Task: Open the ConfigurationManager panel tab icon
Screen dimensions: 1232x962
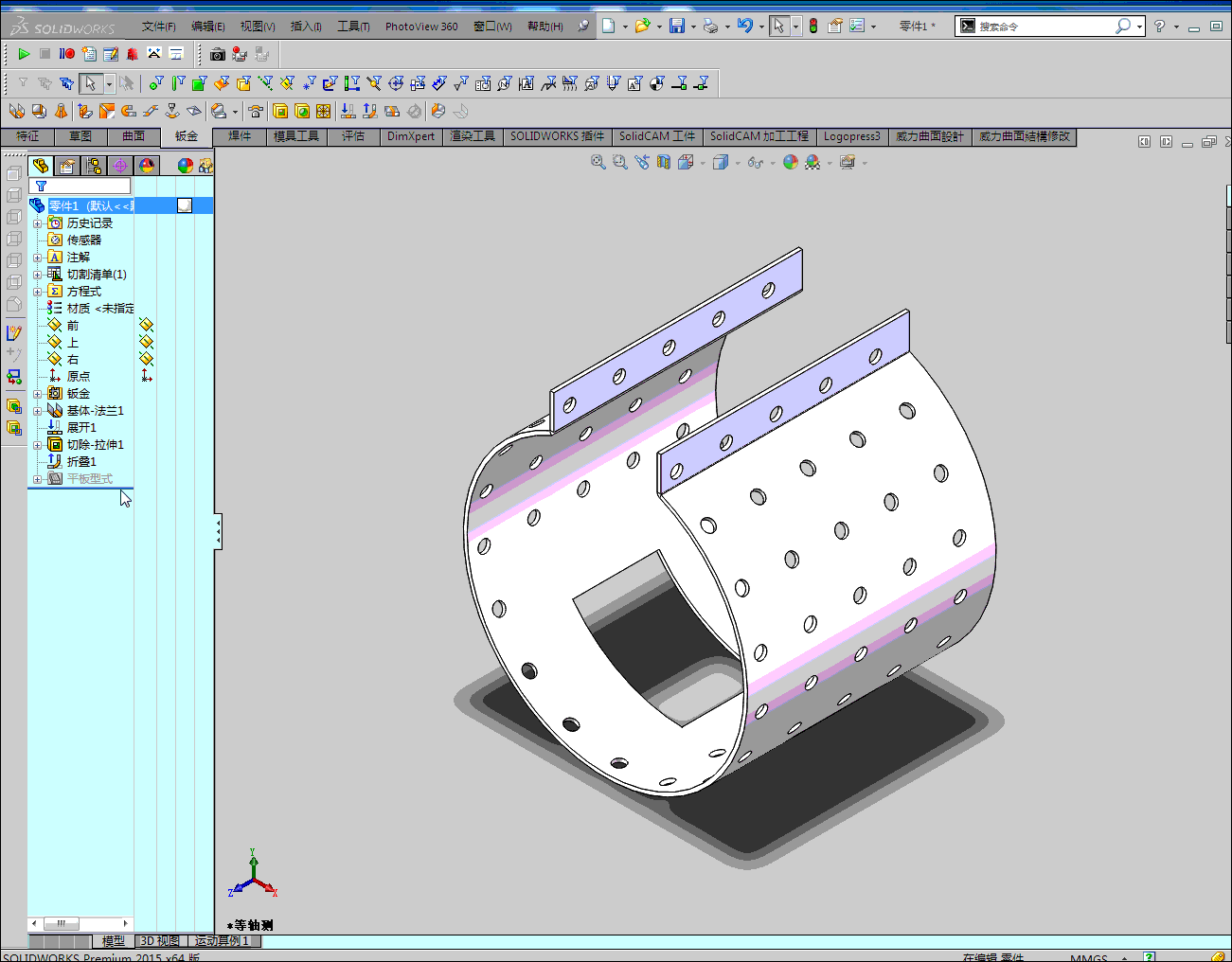Action: 94,167
